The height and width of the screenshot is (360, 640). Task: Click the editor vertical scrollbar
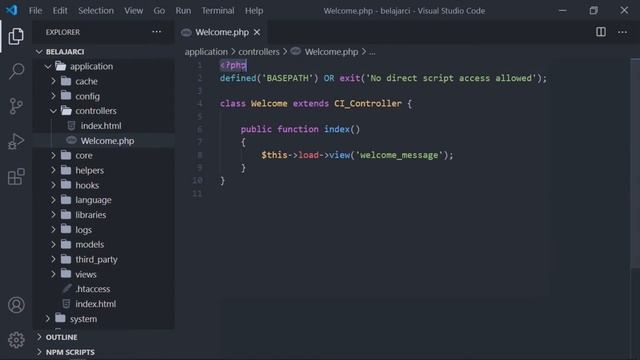tap(635, 163)
